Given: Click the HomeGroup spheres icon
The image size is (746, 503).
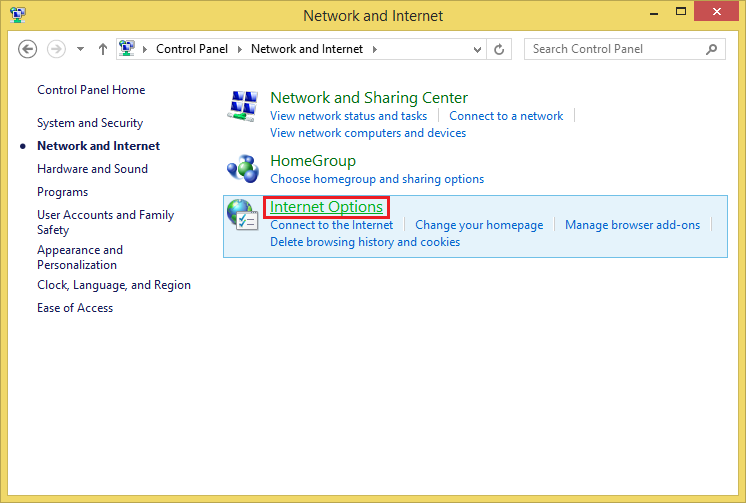Looking at the screenshot, I should point(243,168).
